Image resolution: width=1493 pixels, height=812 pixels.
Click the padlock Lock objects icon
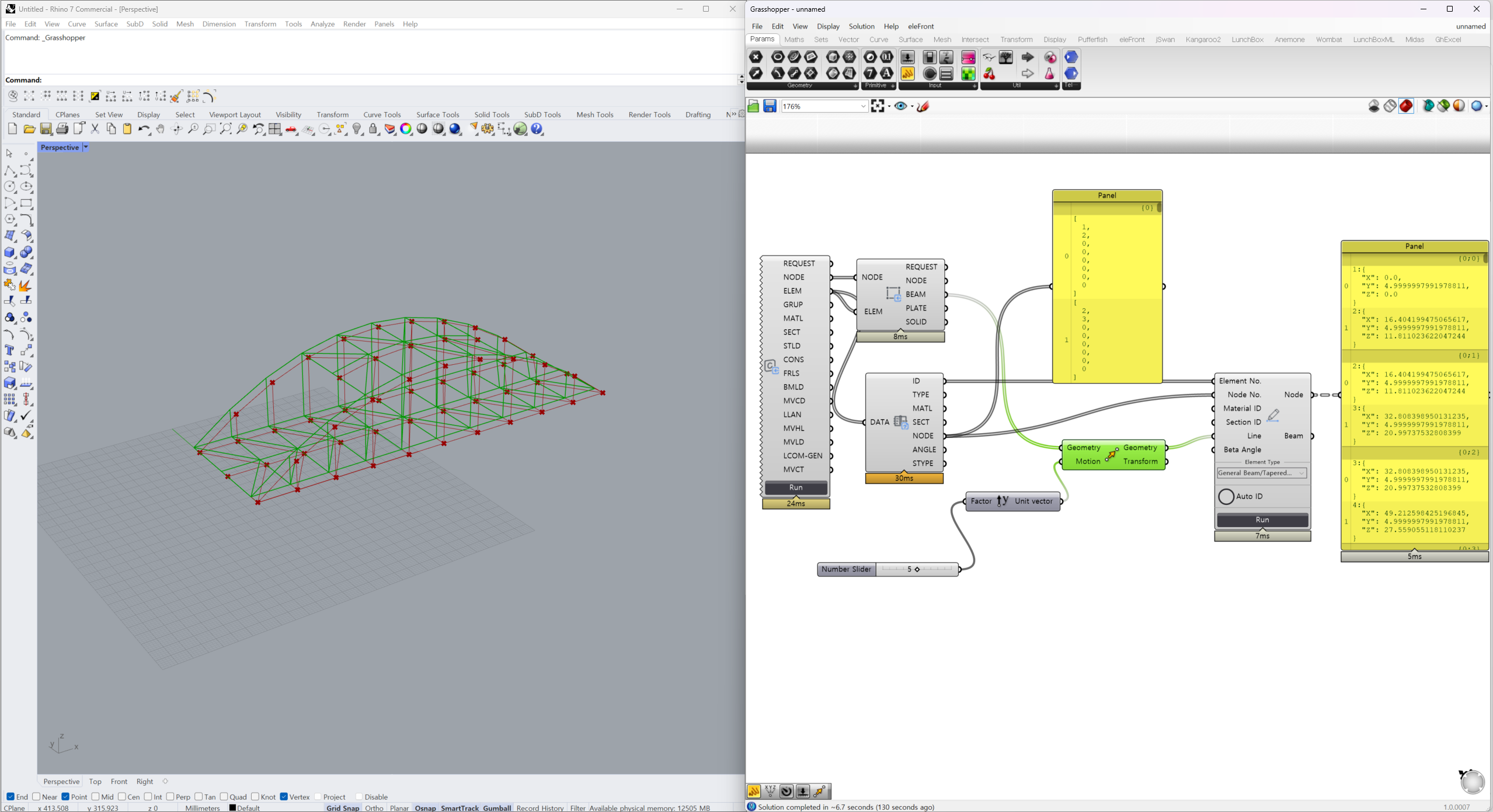coord(374,129)
